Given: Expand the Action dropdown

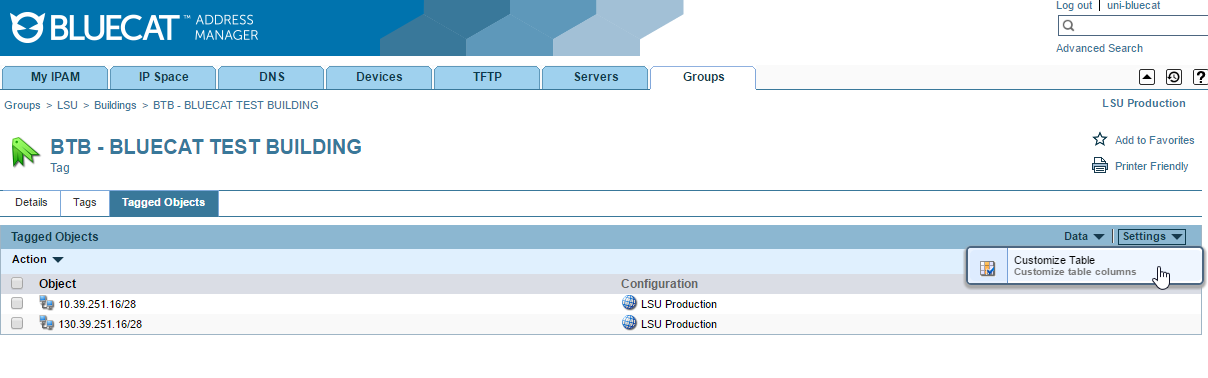Looking at the screenshot, I should (x=38, y=260).
